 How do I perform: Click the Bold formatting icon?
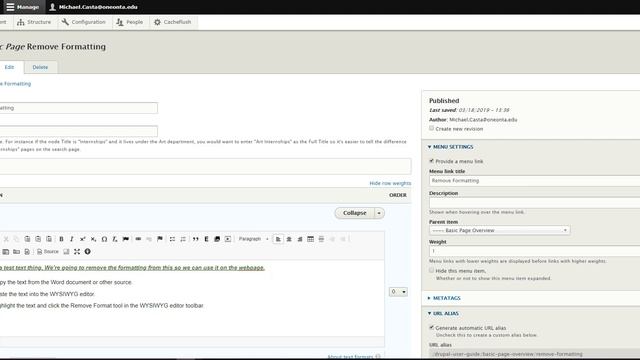click(x=61, y=239)
